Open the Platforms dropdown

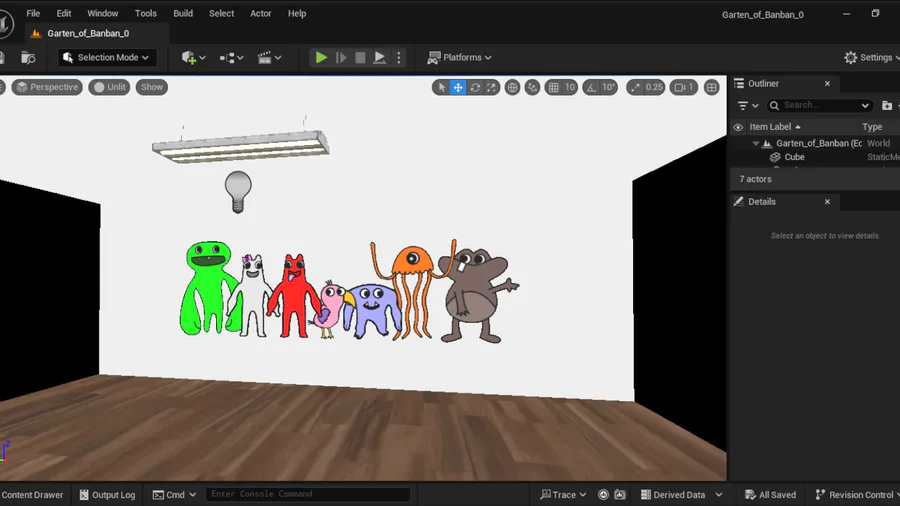coord(460,57)
